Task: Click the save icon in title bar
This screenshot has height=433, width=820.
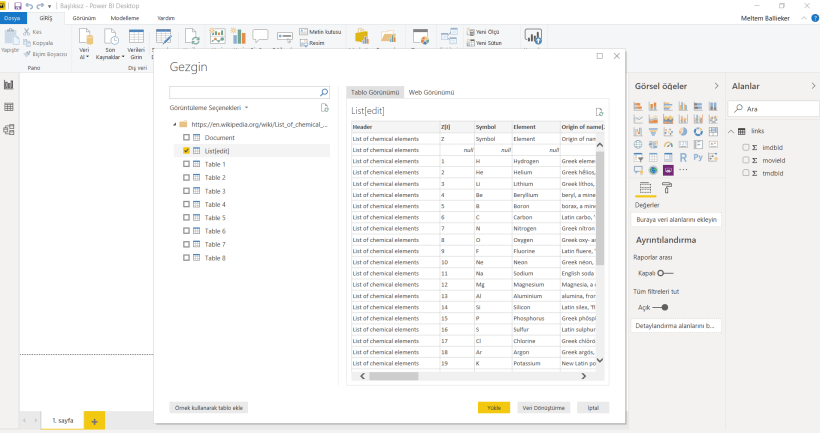Action: (18, 6)
